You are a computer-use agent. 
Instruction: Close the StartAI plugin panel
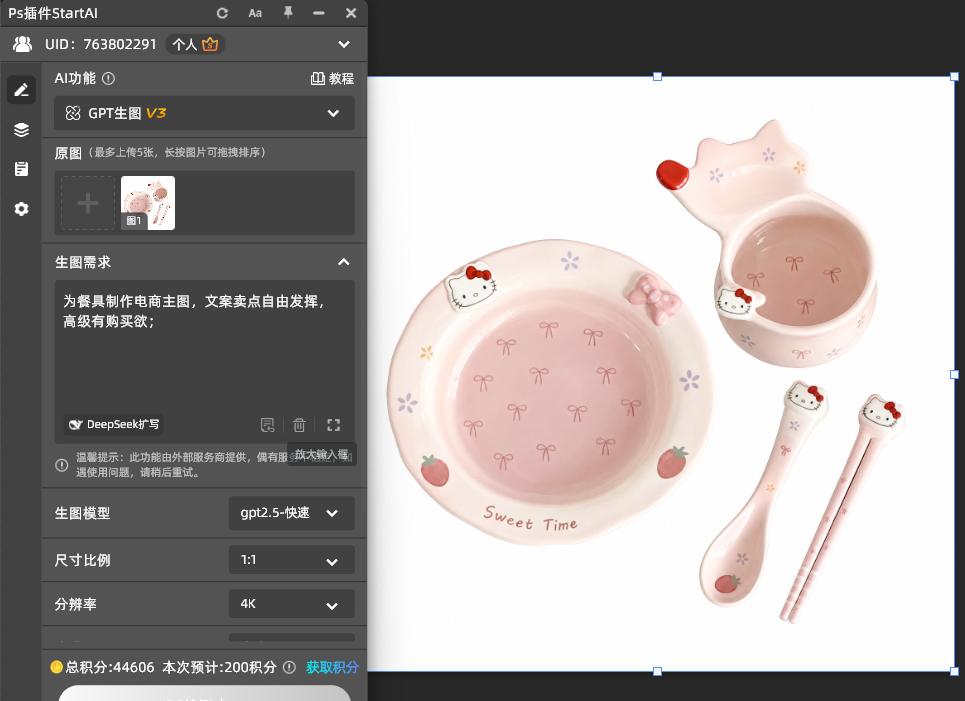(x=351, y=13)
